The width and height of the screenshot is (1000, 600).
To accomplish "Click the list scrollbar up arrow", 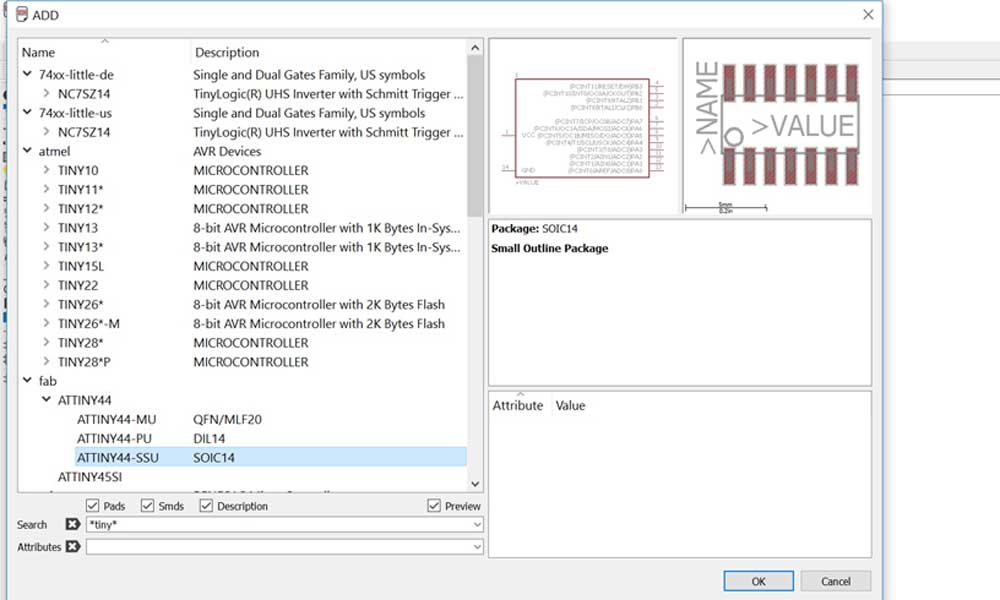I will [474, 48].
